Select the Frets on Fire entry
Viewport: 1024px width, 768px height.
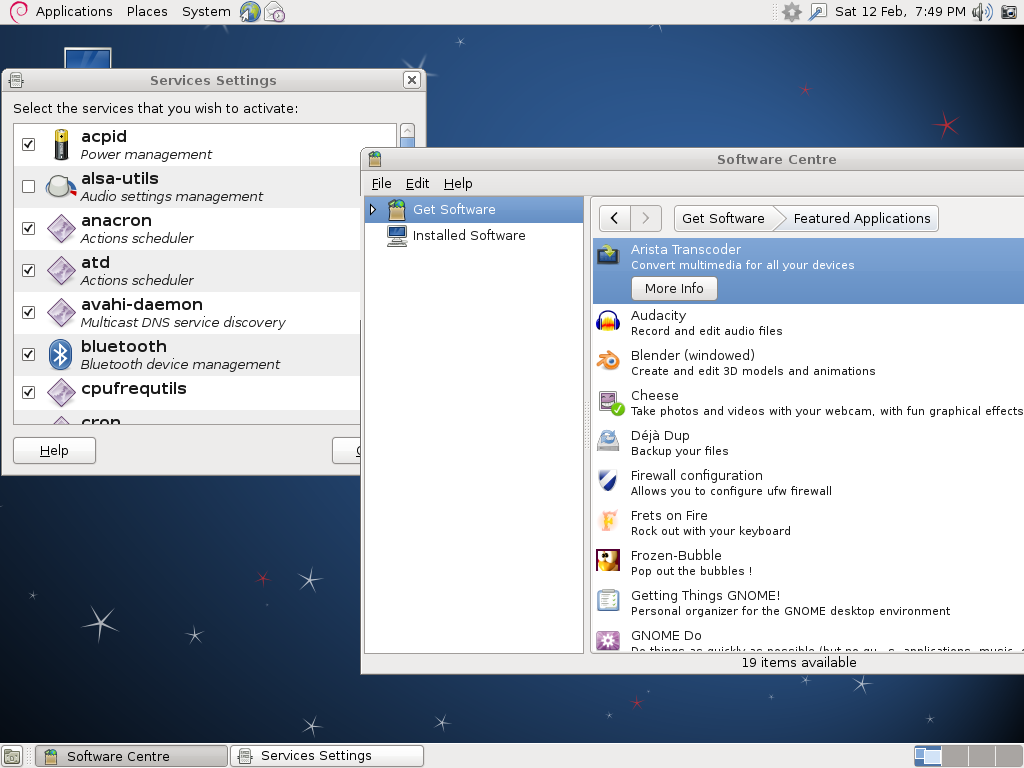click(x=808, y=522)
